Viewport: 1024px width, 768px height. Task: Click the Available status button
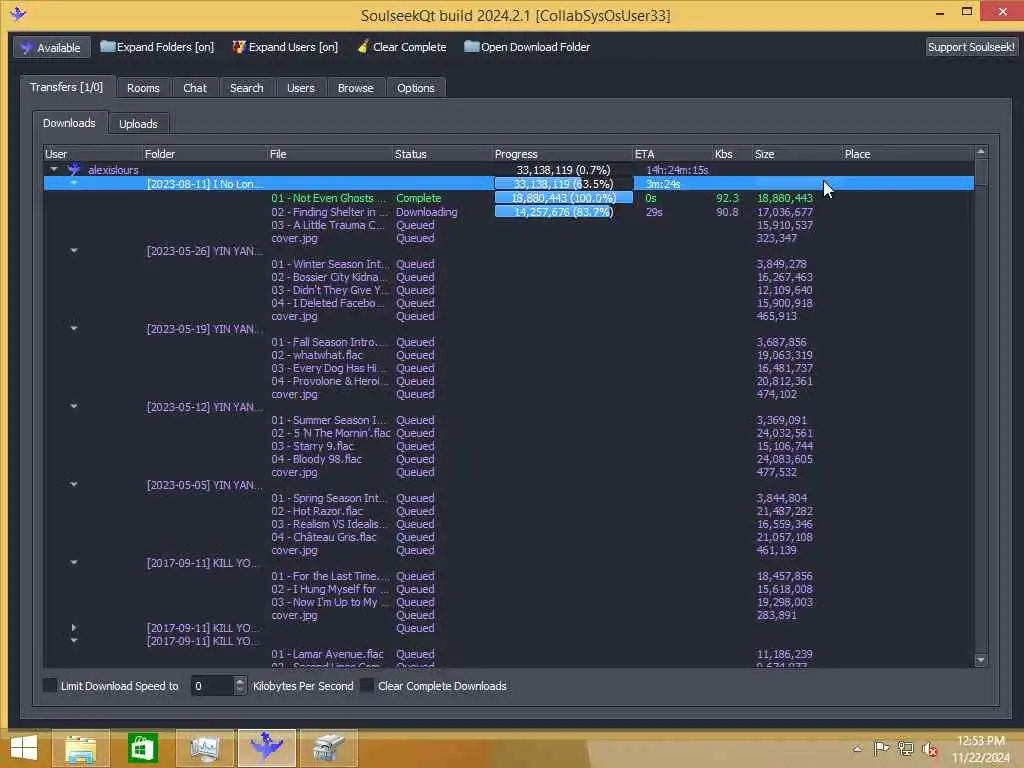pyautogui.click(x=52, y=47)
